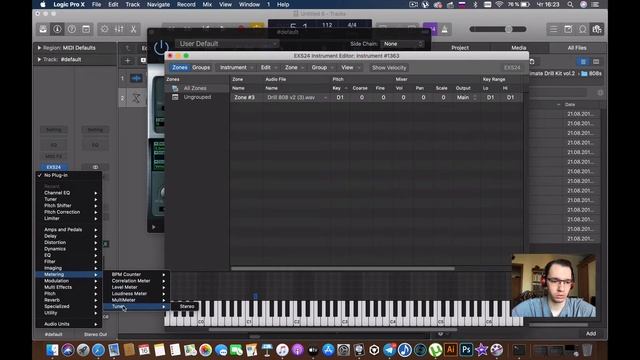Select Correlation Meter menu item
The height and width of the screenshot is (360, 640).
coord(137,281)
